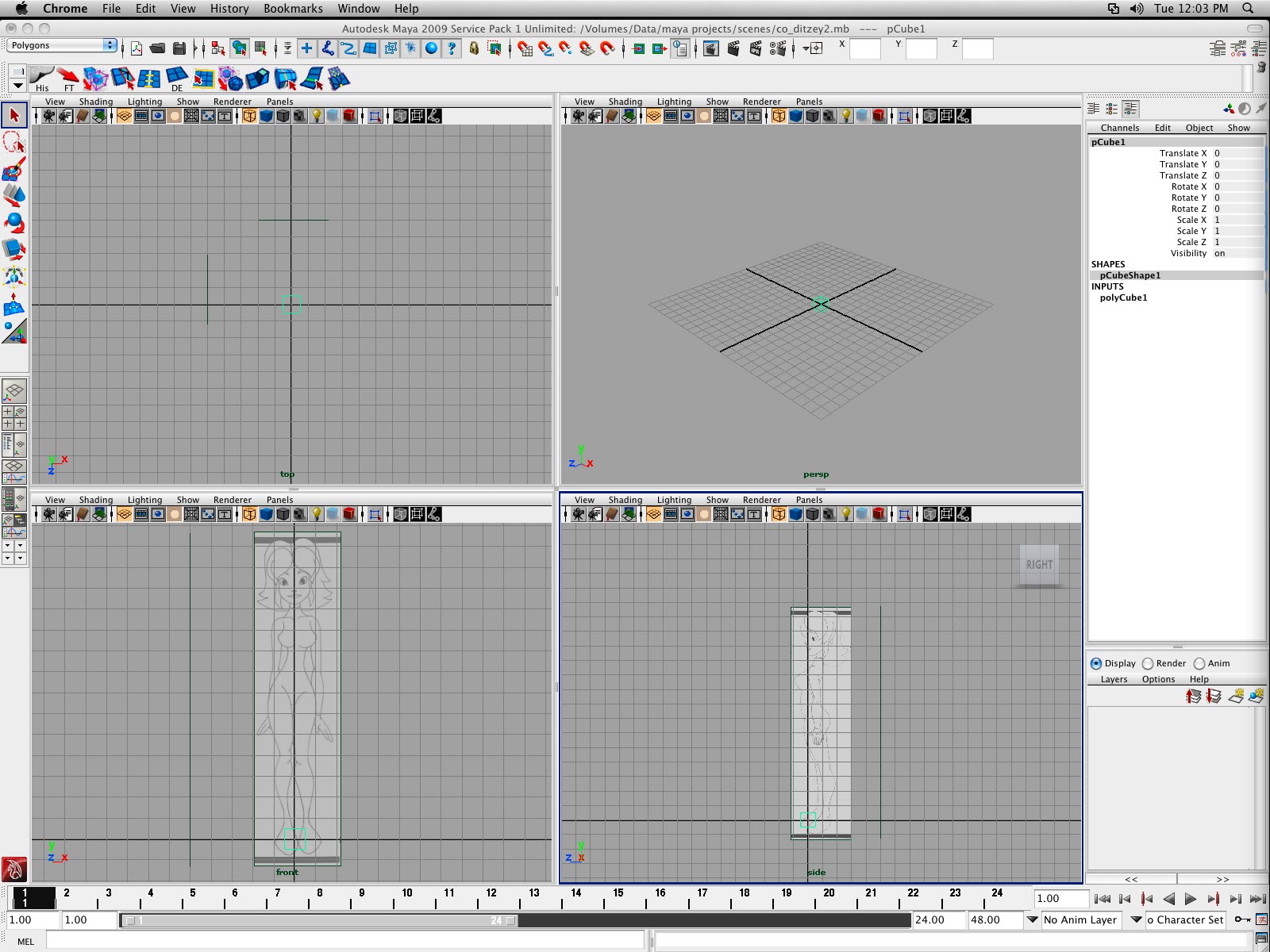Select the polyCube1 input node
Viewport: 1270px width, 952px height.
click(x=1123, y=297)
